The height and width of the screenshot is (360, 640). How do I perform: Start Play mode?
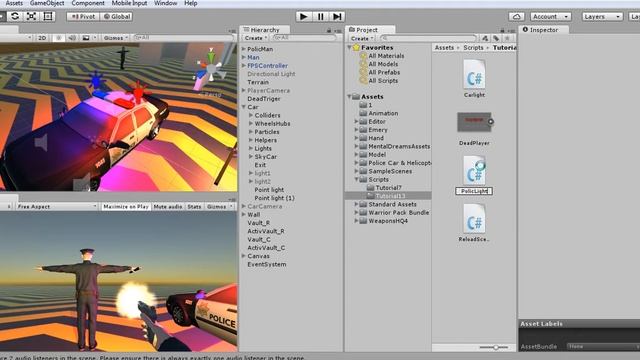(304, 16)
